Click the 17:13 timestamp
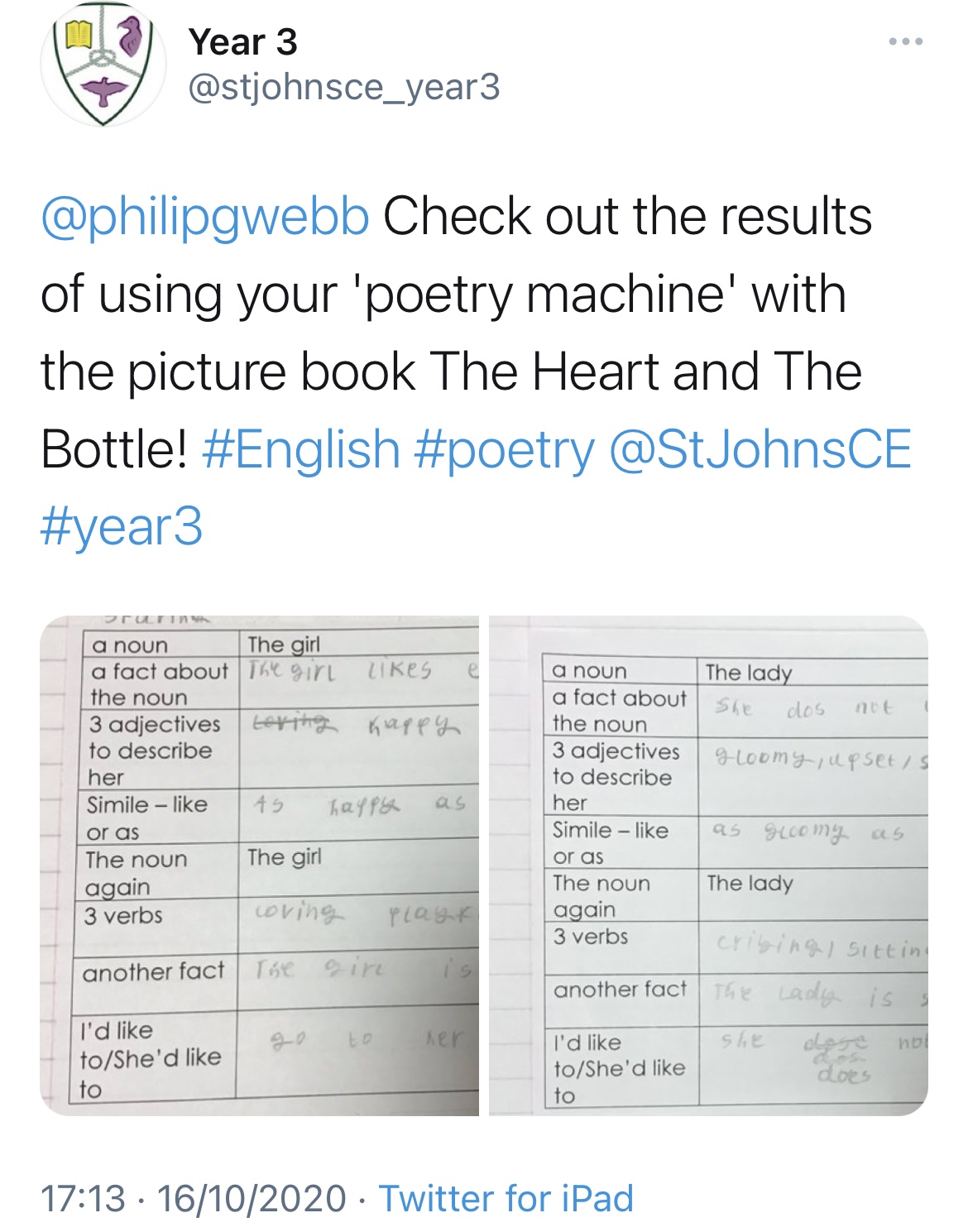This screenshot has height=1232, width=968. click(x=83, y=1198)
